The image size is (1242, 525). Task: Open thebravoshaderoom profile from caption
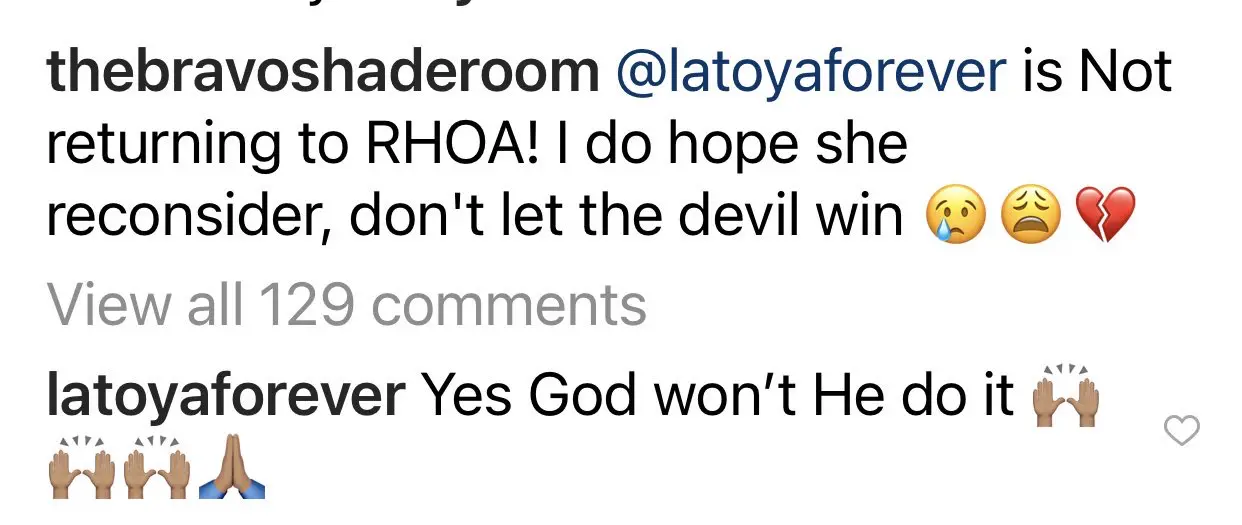[323, 73]
